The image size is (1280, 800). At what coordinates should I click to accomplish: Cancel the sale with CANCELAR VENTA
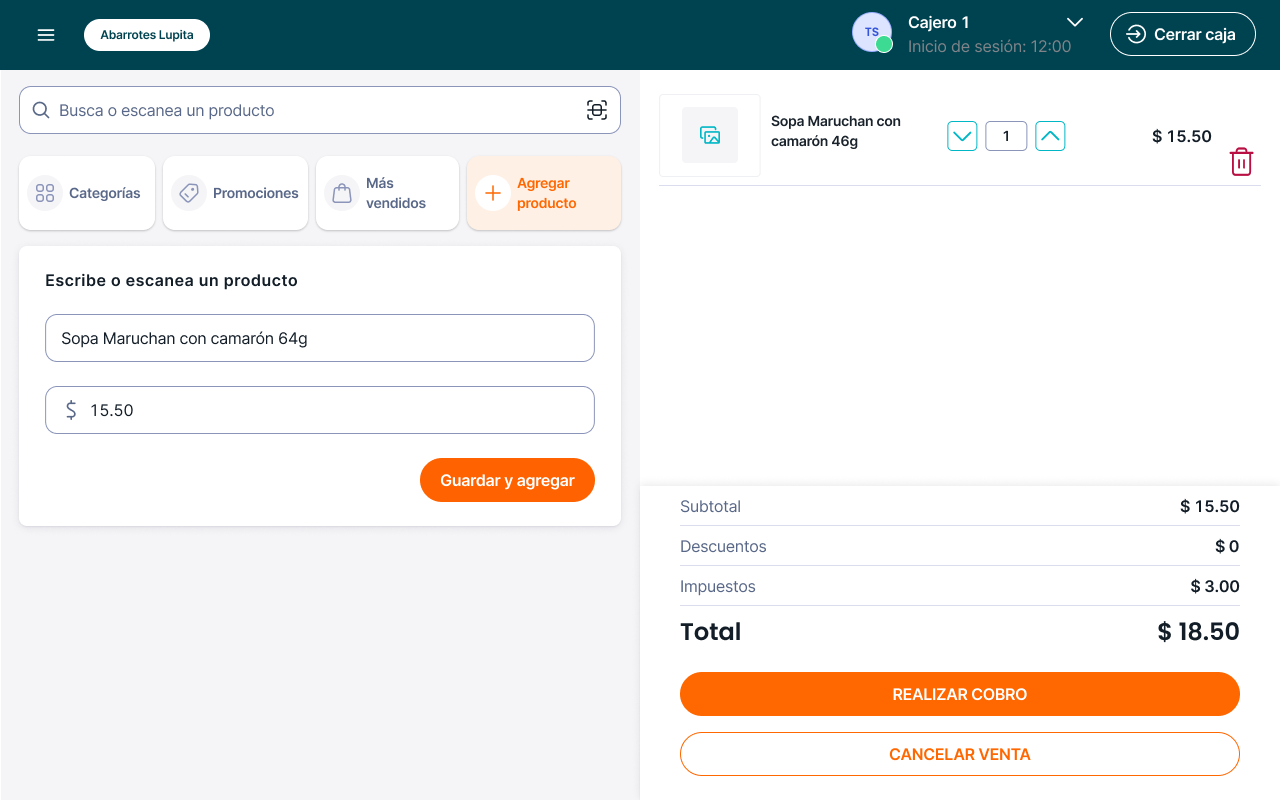pyautogui.click(x=959, y=754)
